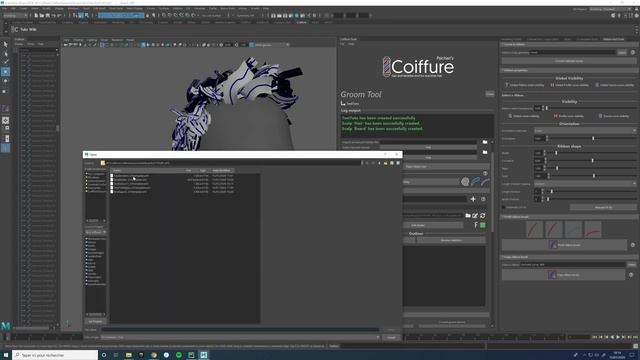640x360 pixels.
Task: Click the paste ribbon preset wide button
Action: coord(564,245)
